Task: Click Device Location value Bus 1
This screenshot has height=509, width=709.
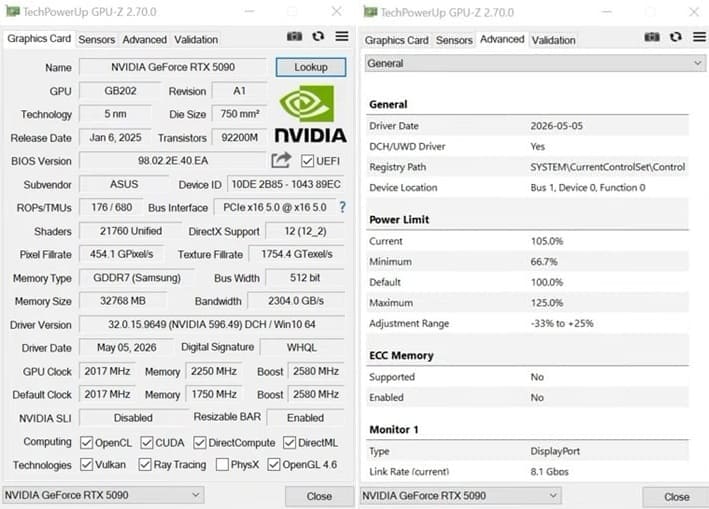Action: pos(587,188)
